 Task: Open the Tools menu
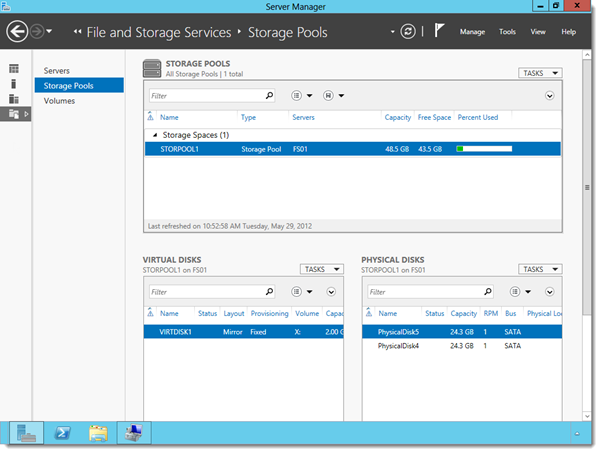(x=507, y=32)
